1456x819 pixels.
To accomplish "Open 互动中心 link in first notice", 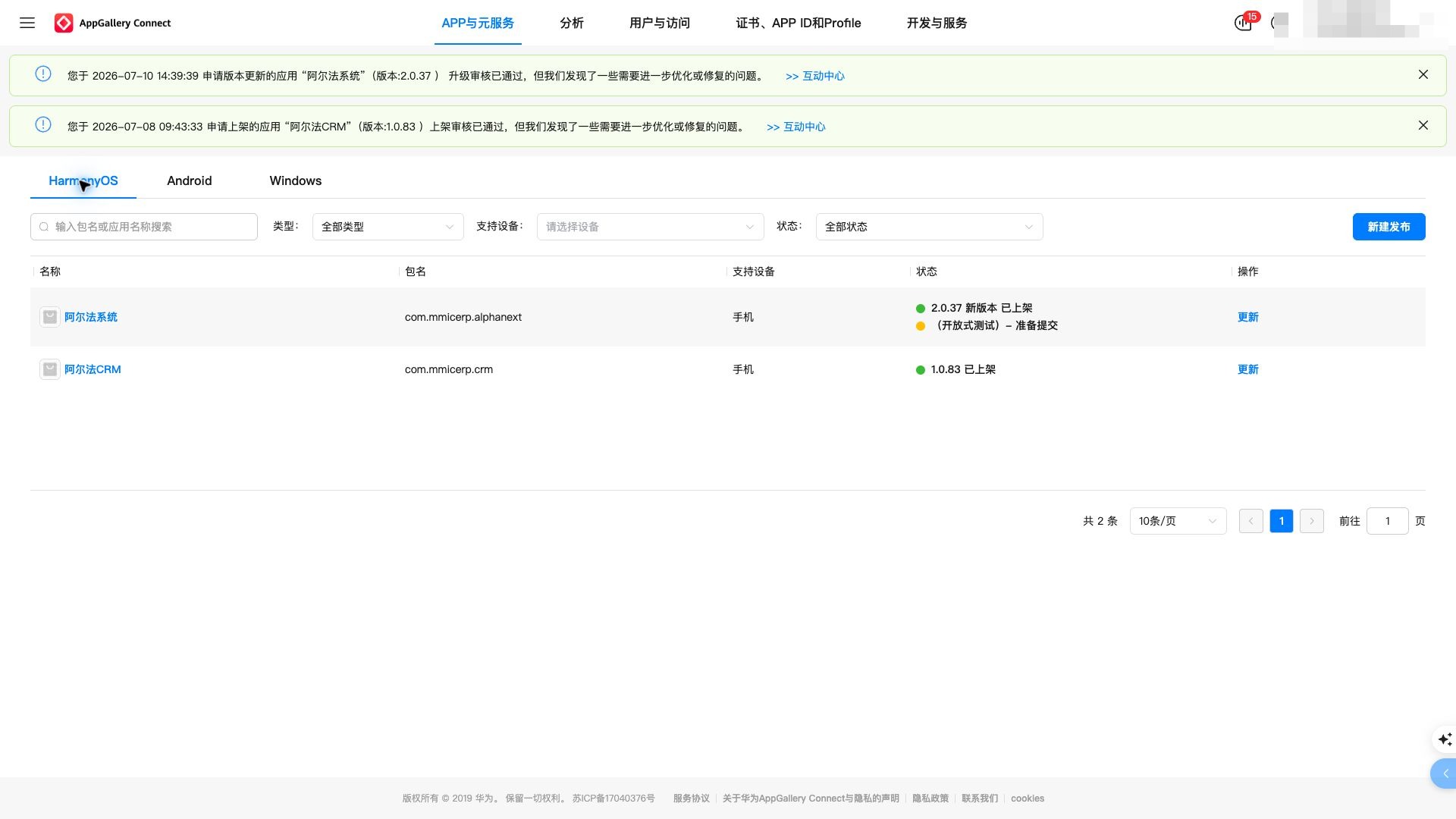I will (815, 76).
